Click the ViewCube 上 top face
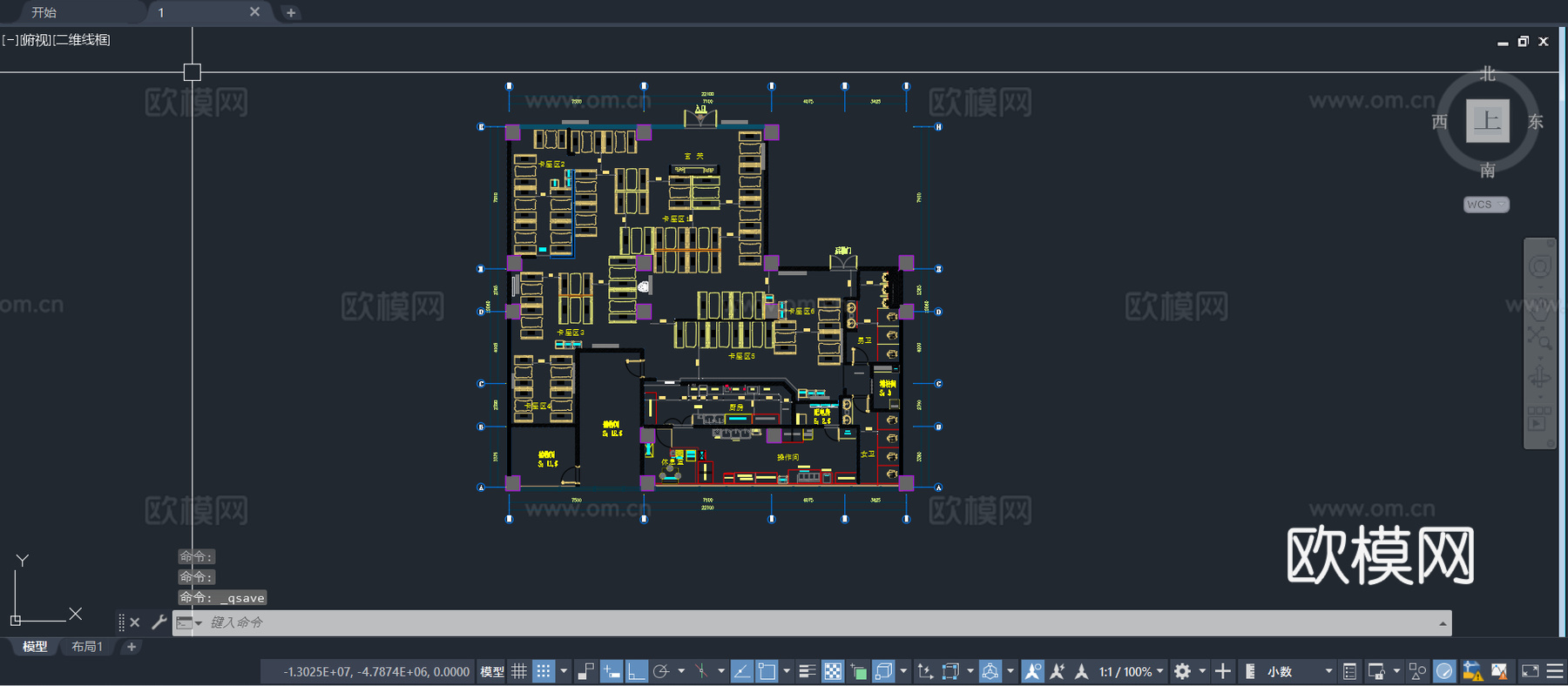Screen dimensions: 1568x686 1488,121
